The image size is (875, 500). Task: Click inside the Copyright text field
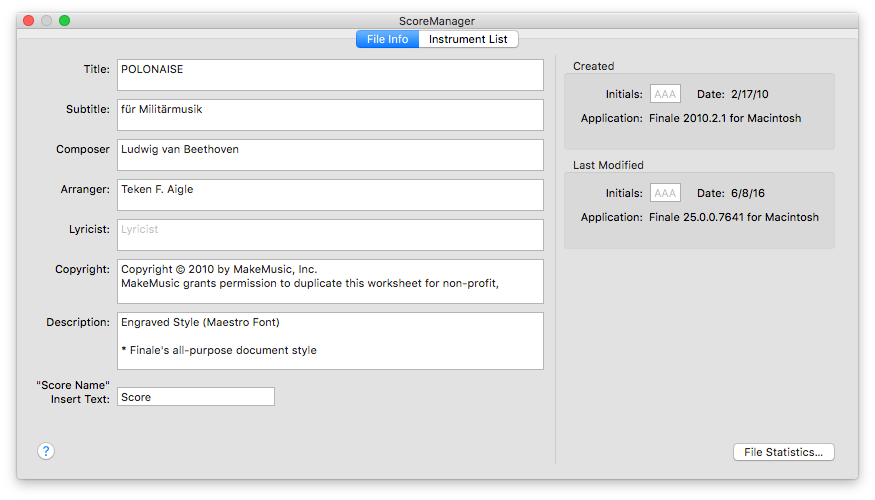pos(330,281)
